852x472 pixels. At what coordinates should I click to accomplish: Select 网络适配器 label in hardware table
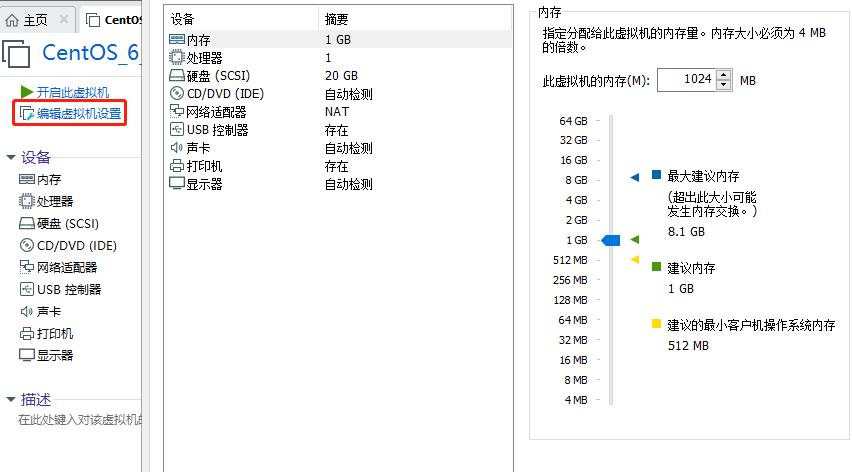(216, 112)
